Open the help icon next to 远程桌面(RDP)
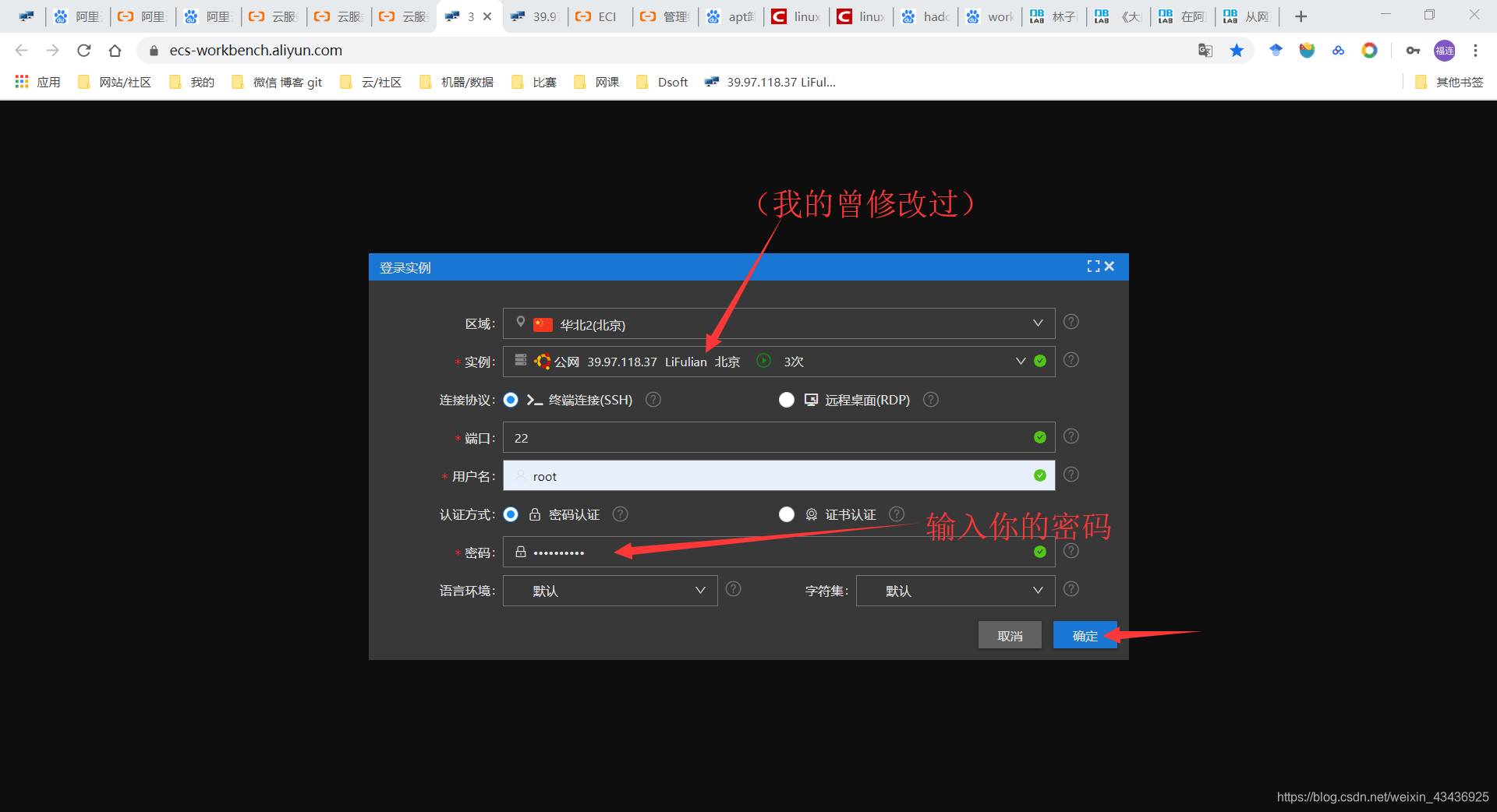 [930, 399]
